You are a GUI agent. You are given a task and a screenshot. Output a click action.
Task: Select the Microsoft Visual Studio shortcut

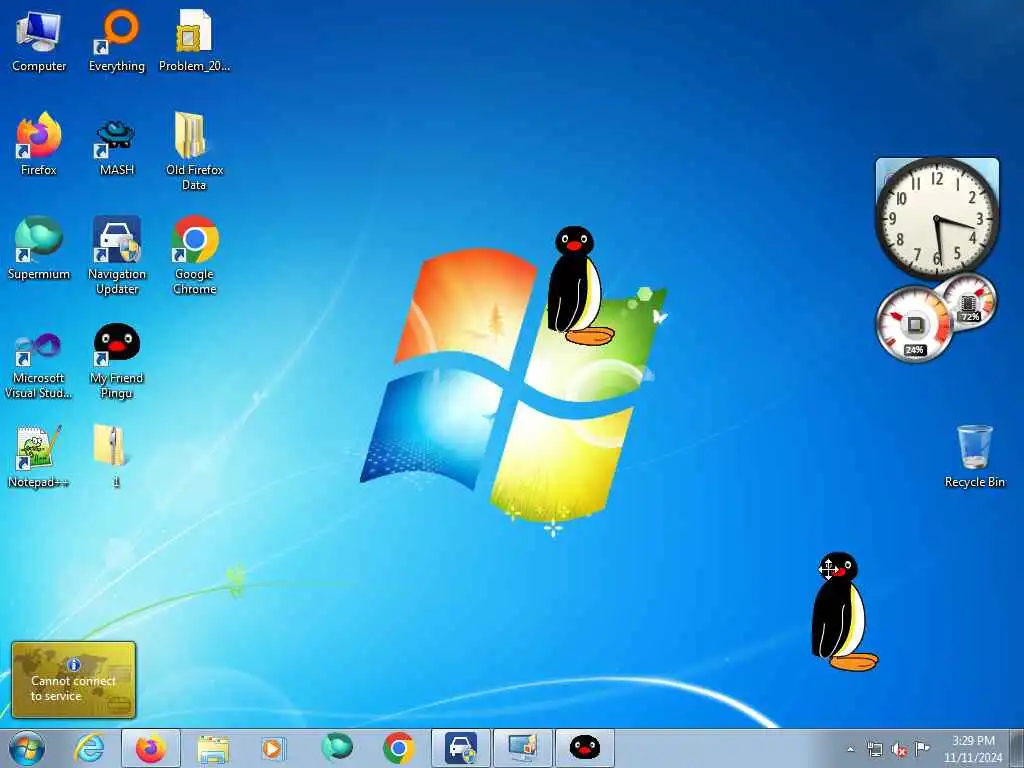click(39, 364)
